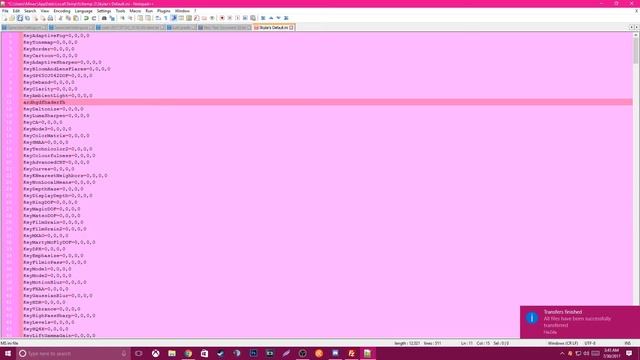Click the length and lines status field
The height and width of the screenshot is (360, 640).
coord(418,343)
